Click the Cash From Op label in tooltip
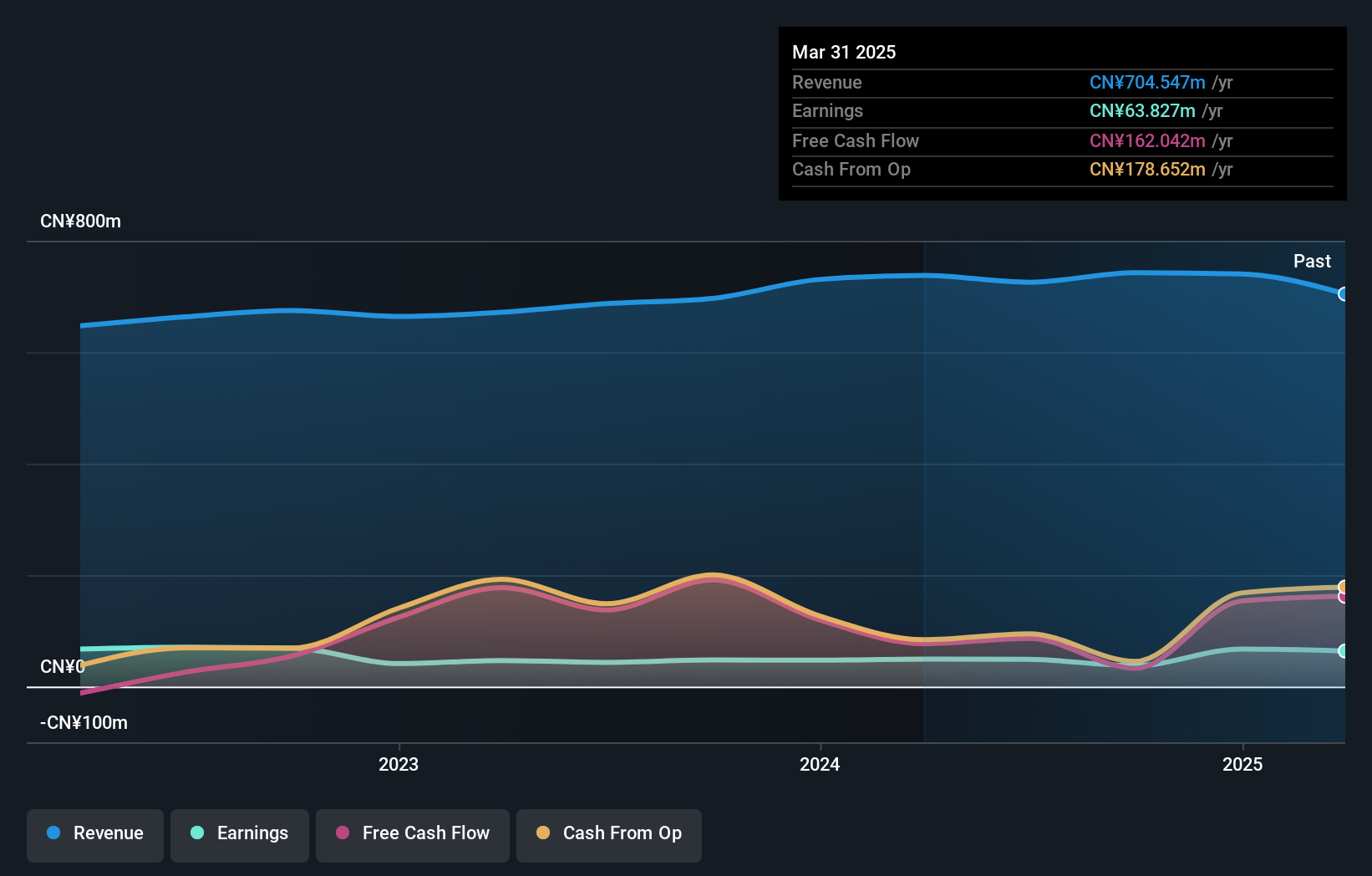The height and width of the screenshot is (876, 1372). click(851, 169)
